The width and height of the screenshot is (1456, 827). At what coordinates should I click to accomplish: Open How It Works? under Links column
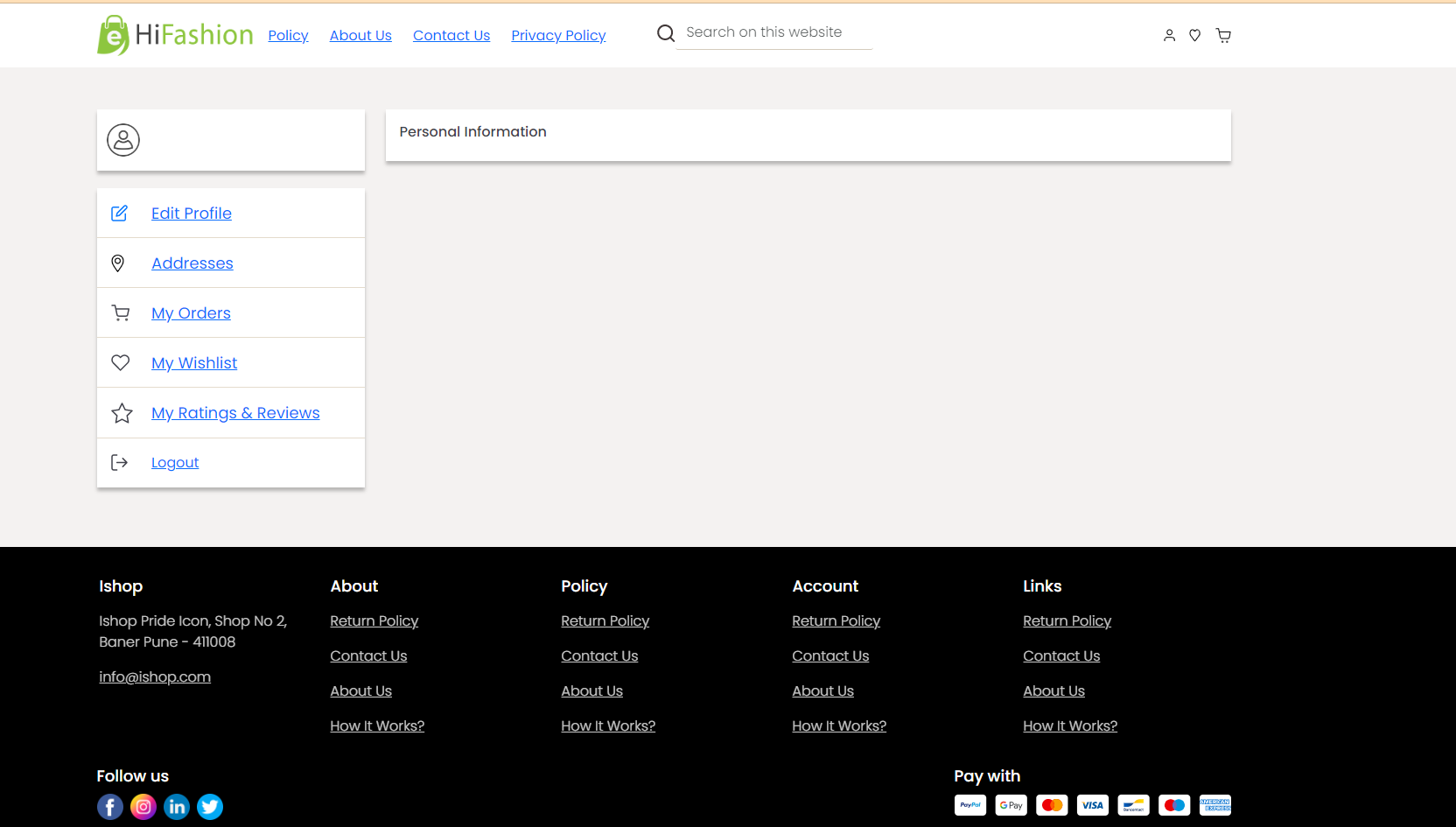click(x=1070, y=725)
